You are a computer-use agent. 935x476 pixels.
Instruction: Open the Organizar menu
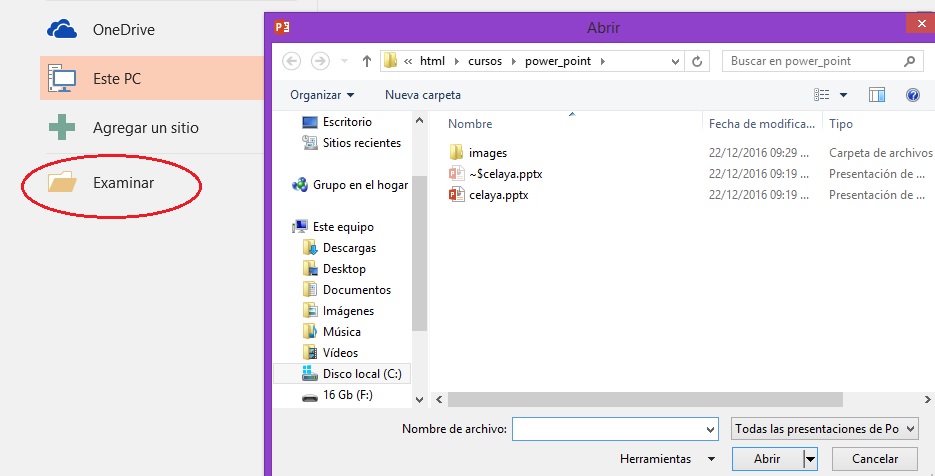[x=322, y=95]
